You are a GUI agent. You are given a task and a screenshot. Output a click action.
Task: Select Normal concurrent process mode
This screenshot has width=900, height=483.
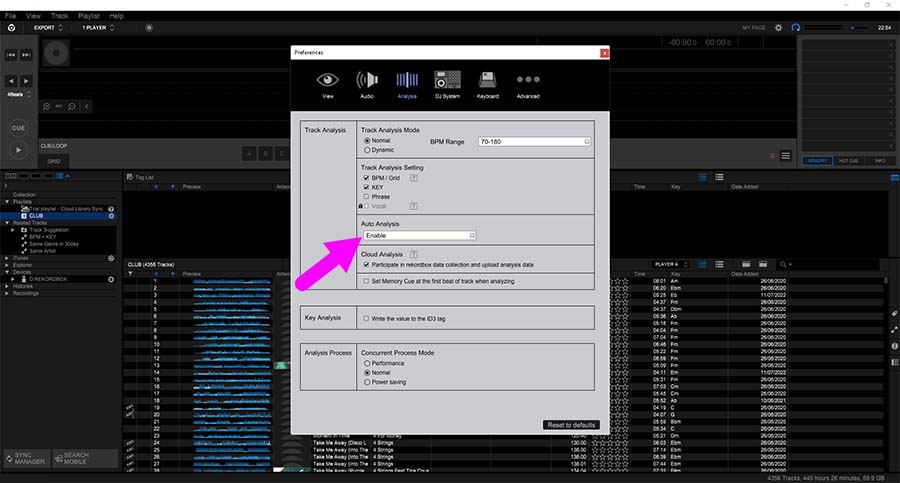coord(367,373)
